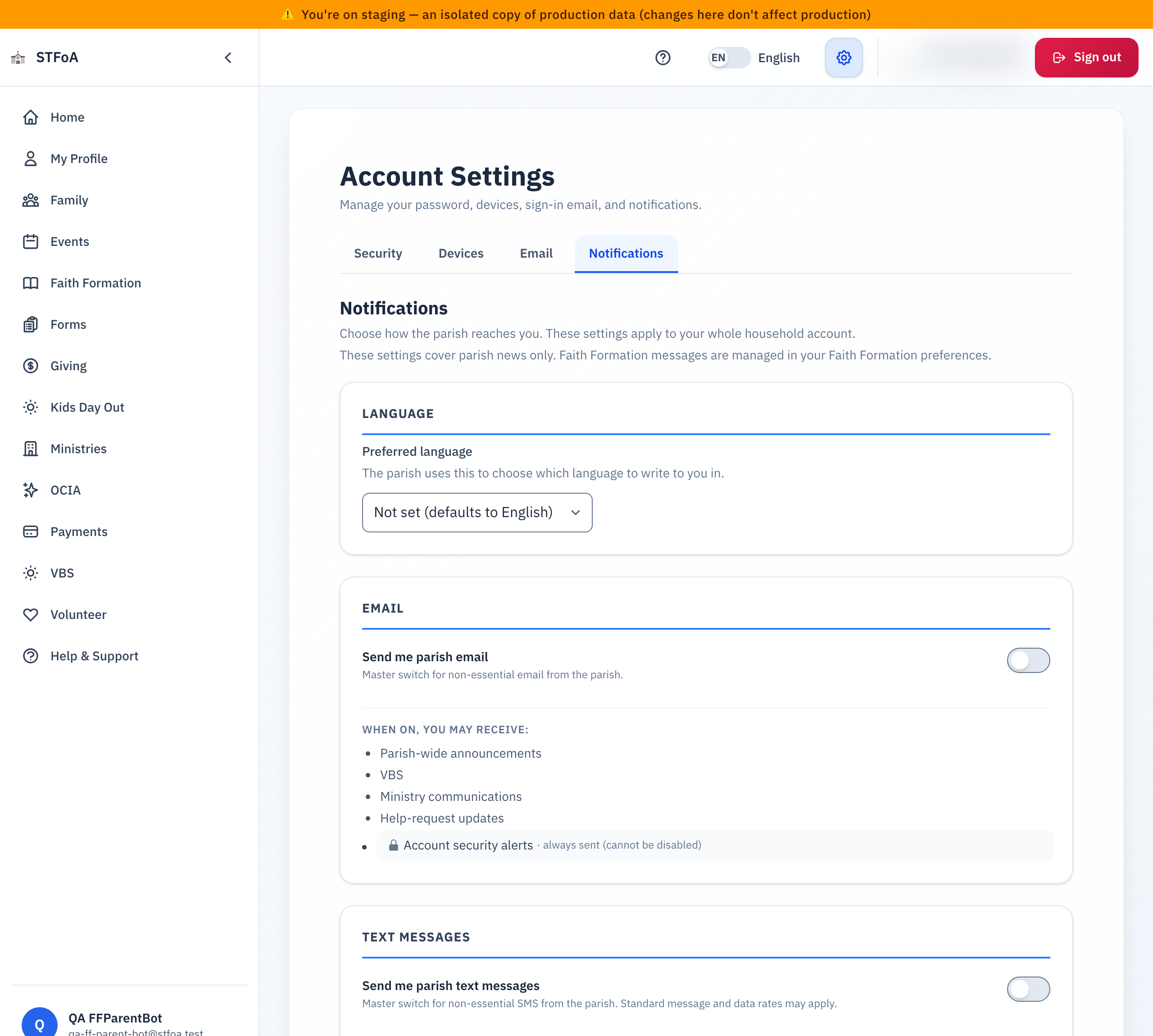Click the My Profile person icon
1153x1036 pixels.
click(31, 159)
